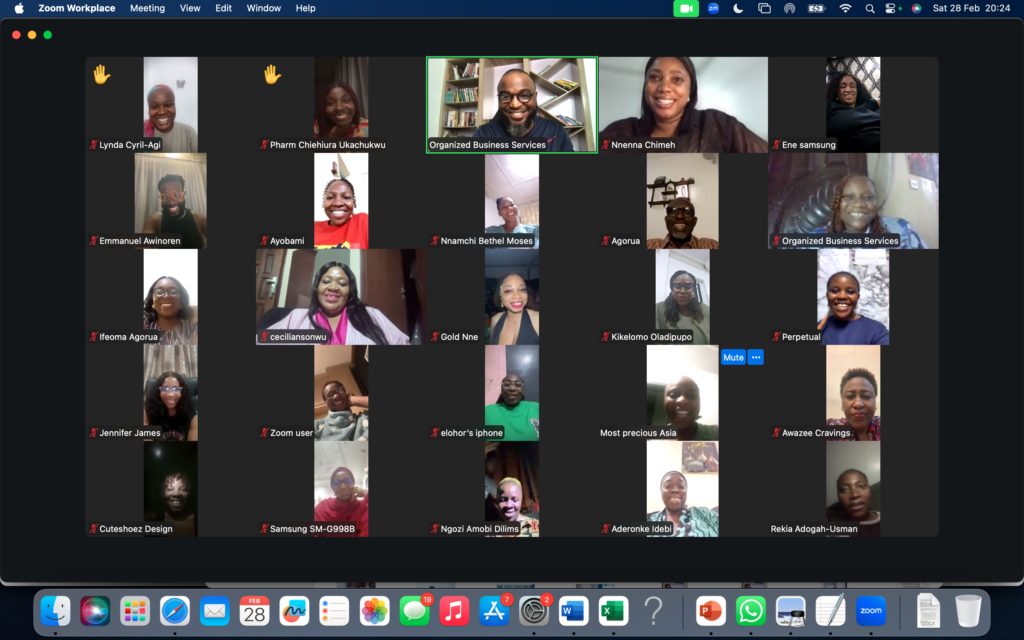Click the Zoom icon in the menu bar tray
The height and width of the screenshot is (640, 1024).
tap(713, 8)
